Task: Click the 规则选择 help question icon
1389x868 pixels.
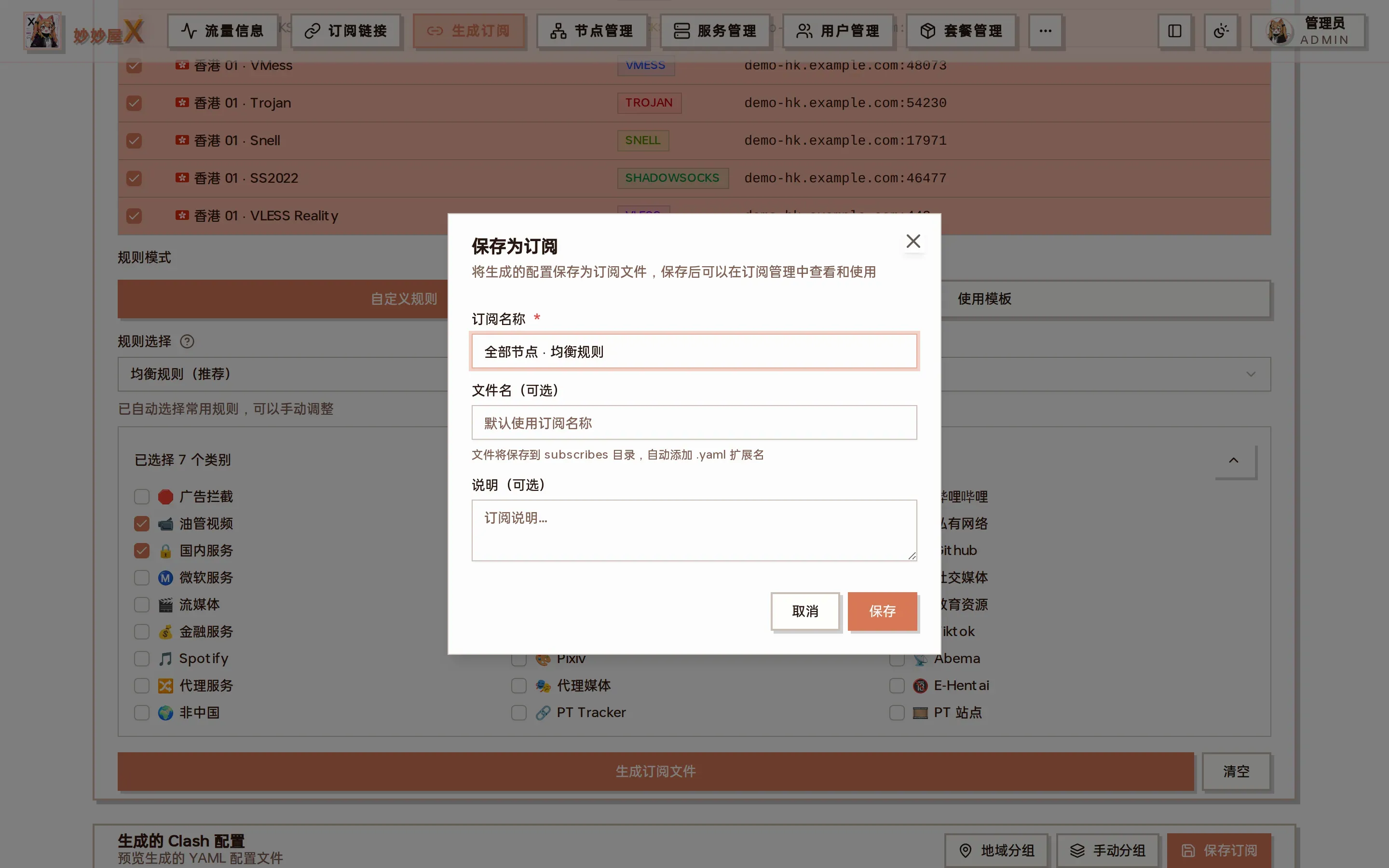Action: (187, 341)
